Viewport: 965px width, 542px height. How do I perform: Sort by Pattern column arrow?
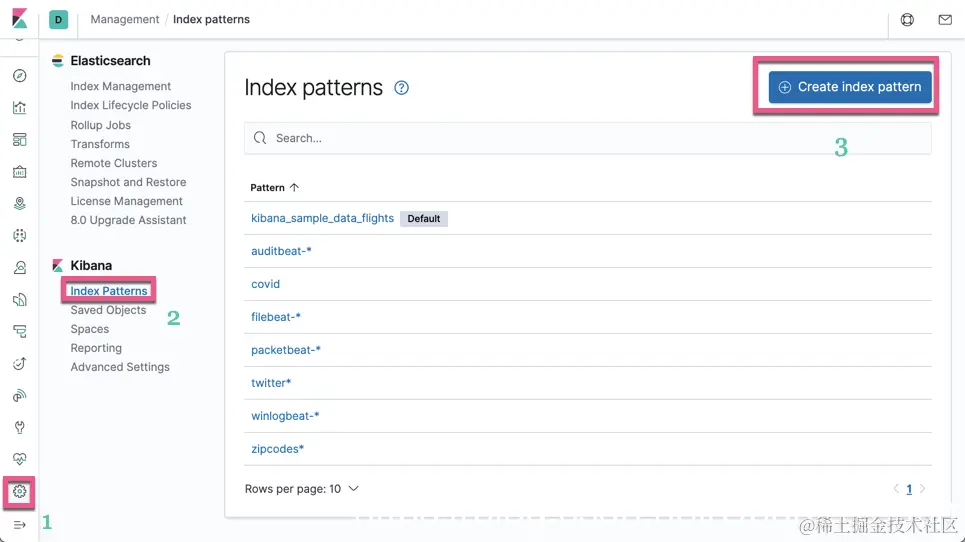pyautogui.click(x=294, y=188)
